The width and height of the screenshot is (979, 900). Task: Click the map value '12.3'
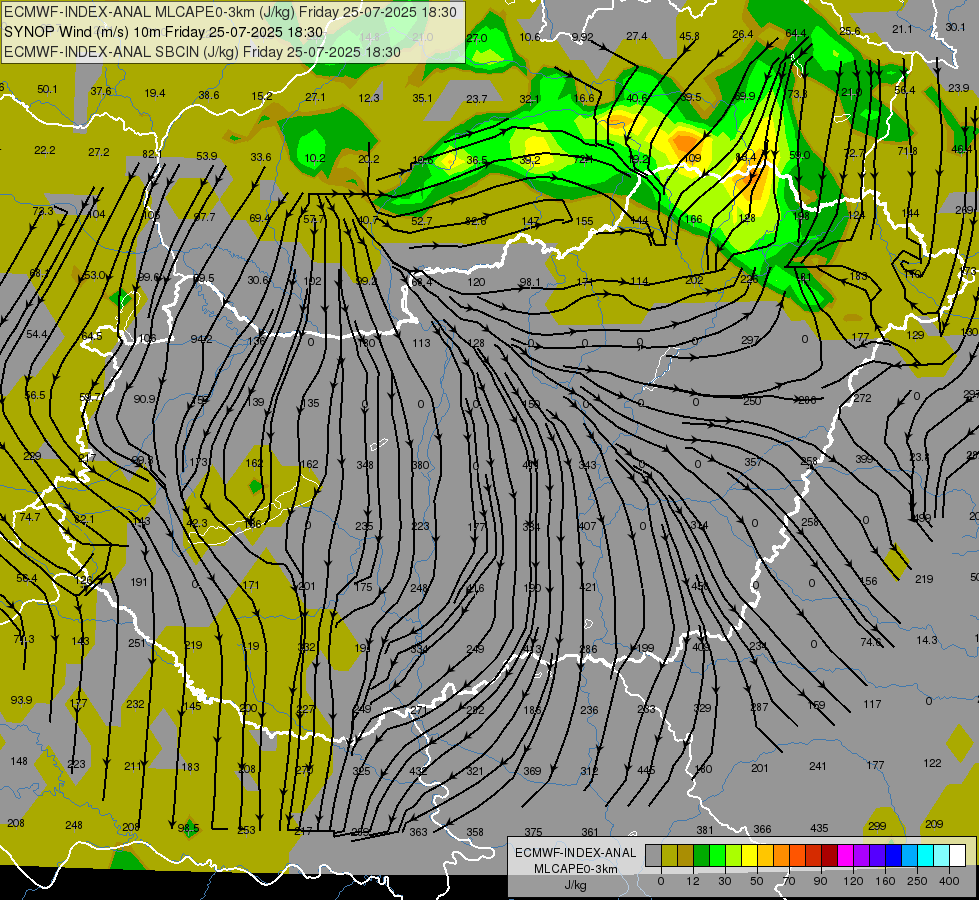369,98
